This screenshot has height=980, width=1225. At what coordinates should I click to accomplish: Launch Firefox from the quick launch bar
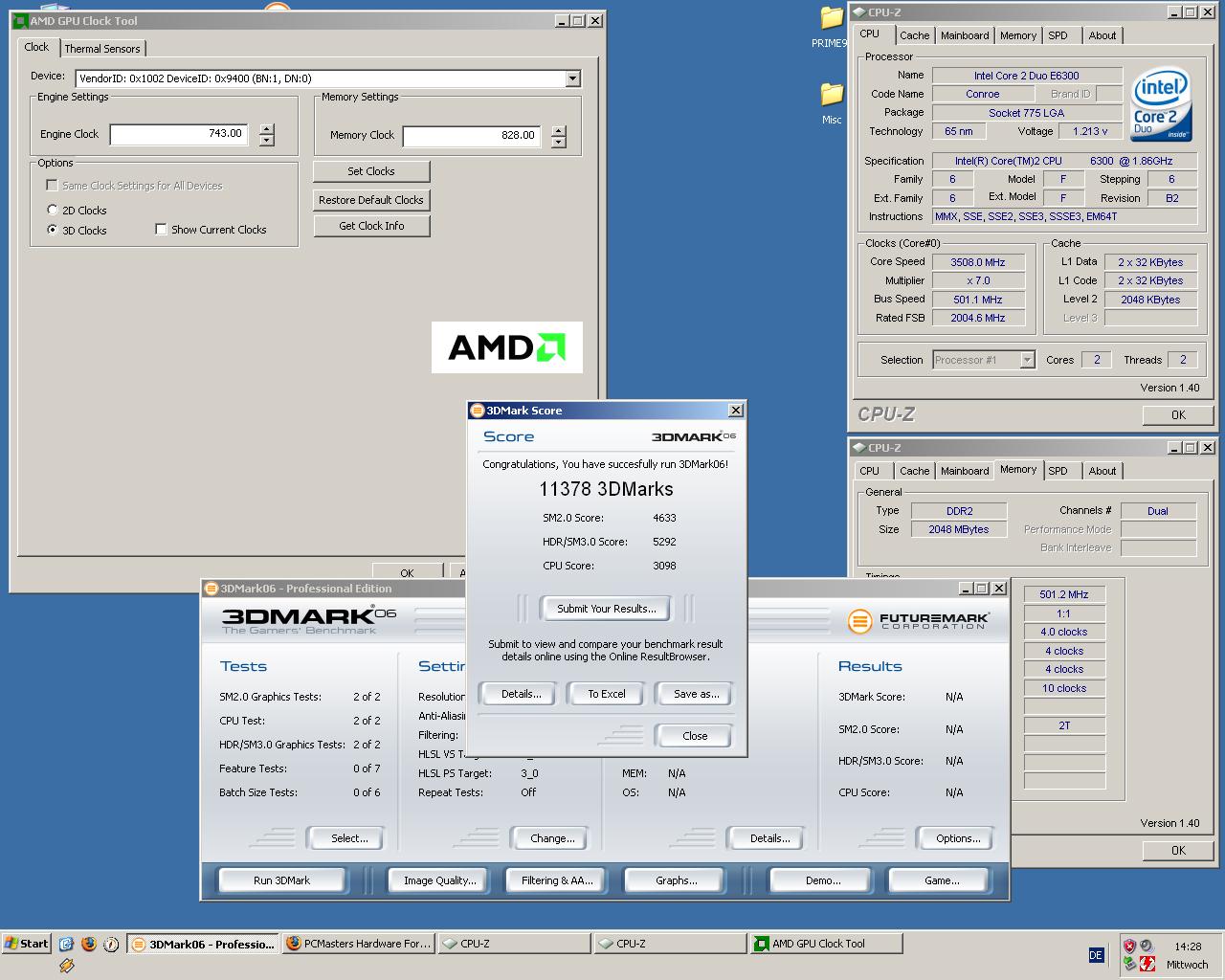pyautogui.click(x=89, y=944)
